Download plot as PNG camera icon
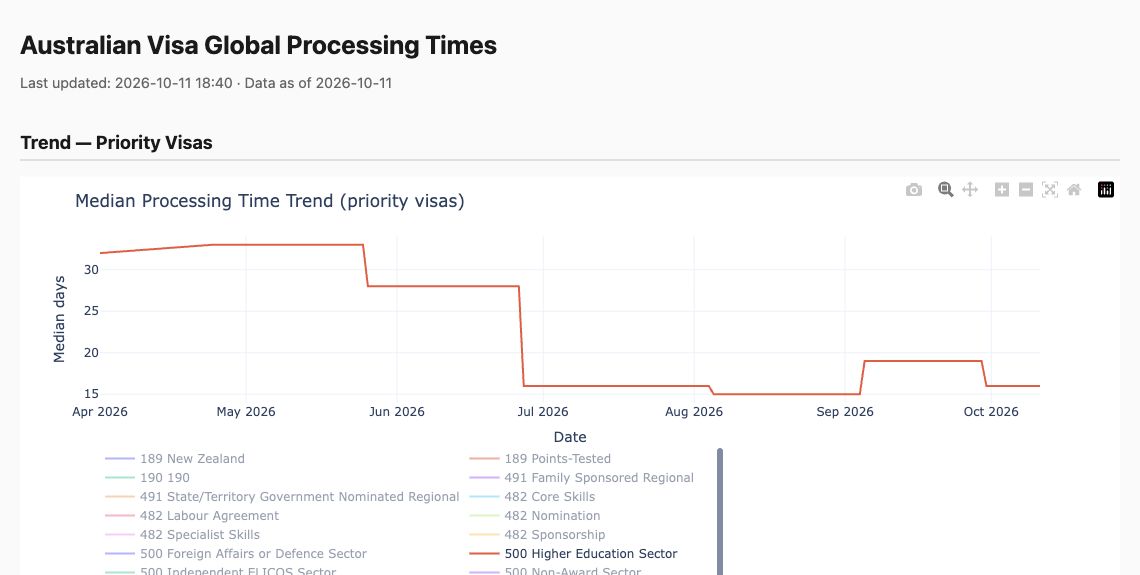The image size is (1140, 575). (x=914, y=190)
